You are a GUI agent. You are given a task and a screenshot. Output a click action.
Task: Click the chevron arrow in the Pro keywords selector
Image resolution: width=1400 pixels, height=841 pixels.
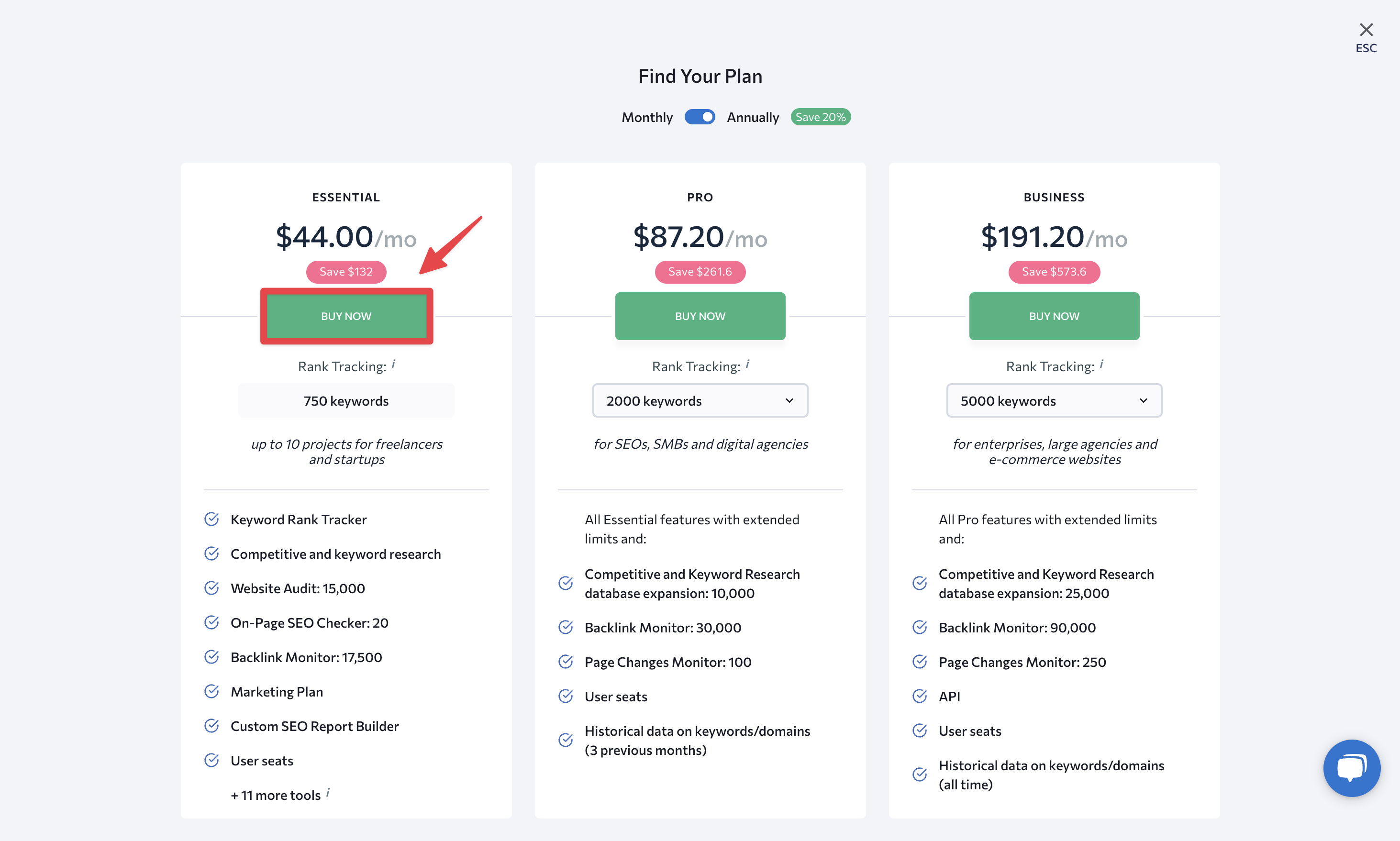tap(789, 401)
